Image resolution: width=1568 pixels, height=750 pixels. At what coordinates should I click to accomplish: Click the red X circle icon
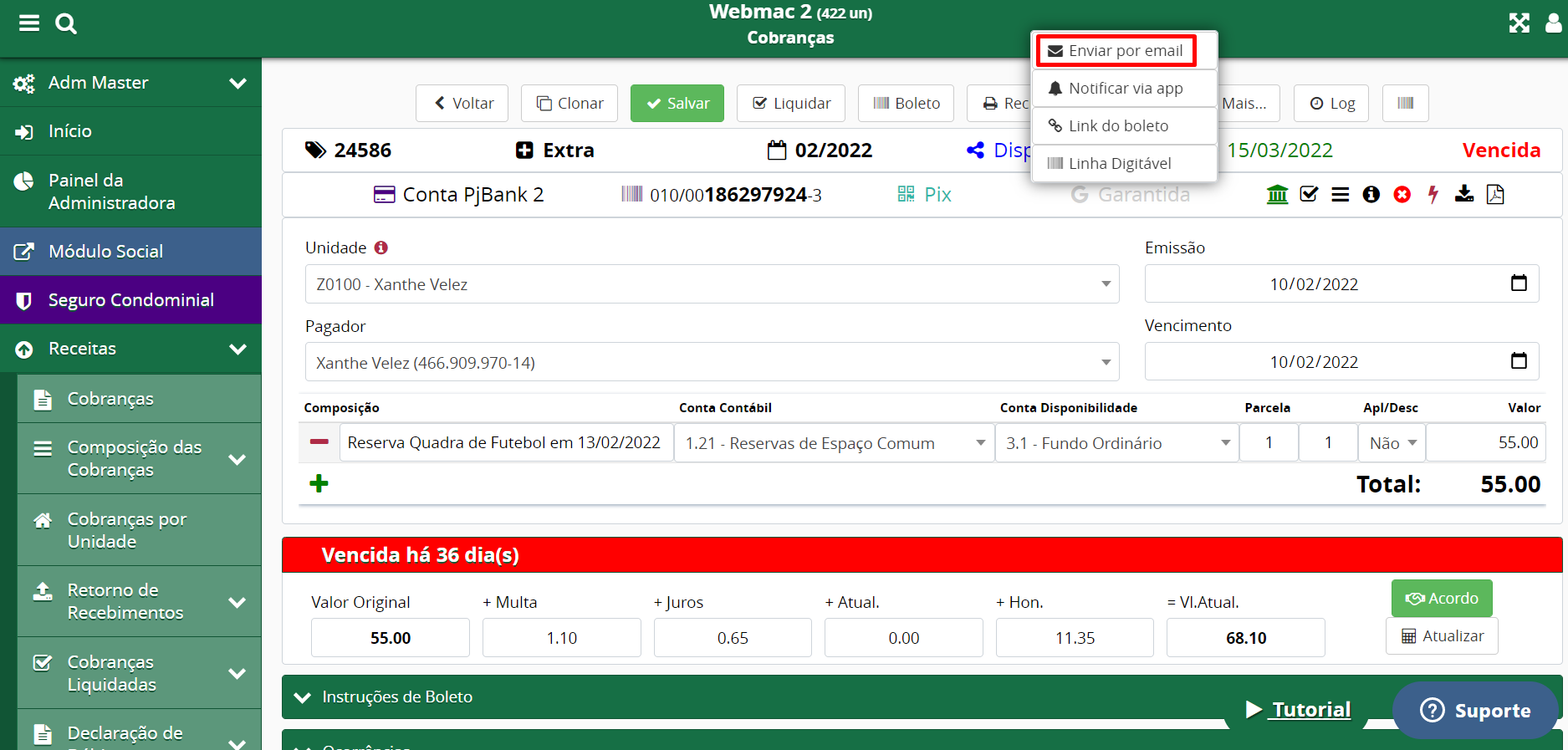coord(1402,195)
